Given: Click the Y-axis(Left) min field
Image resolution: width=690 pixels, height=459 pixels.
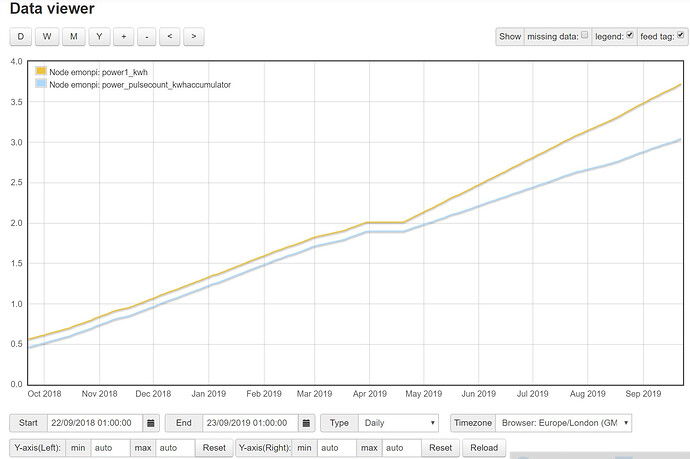Looking at the screenshot, I should [110, 448].
